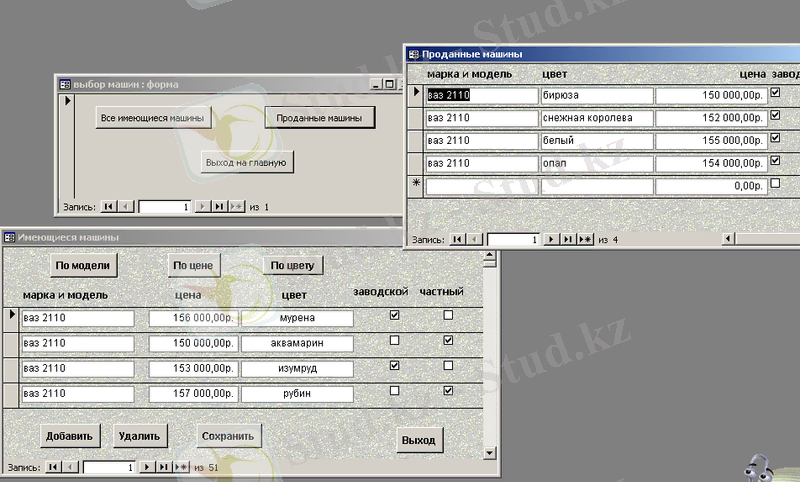Toggle checkbox in снежная королева row
Viewport: 800px width, 482px height.
pyautogui.click(x=775, y=115)
